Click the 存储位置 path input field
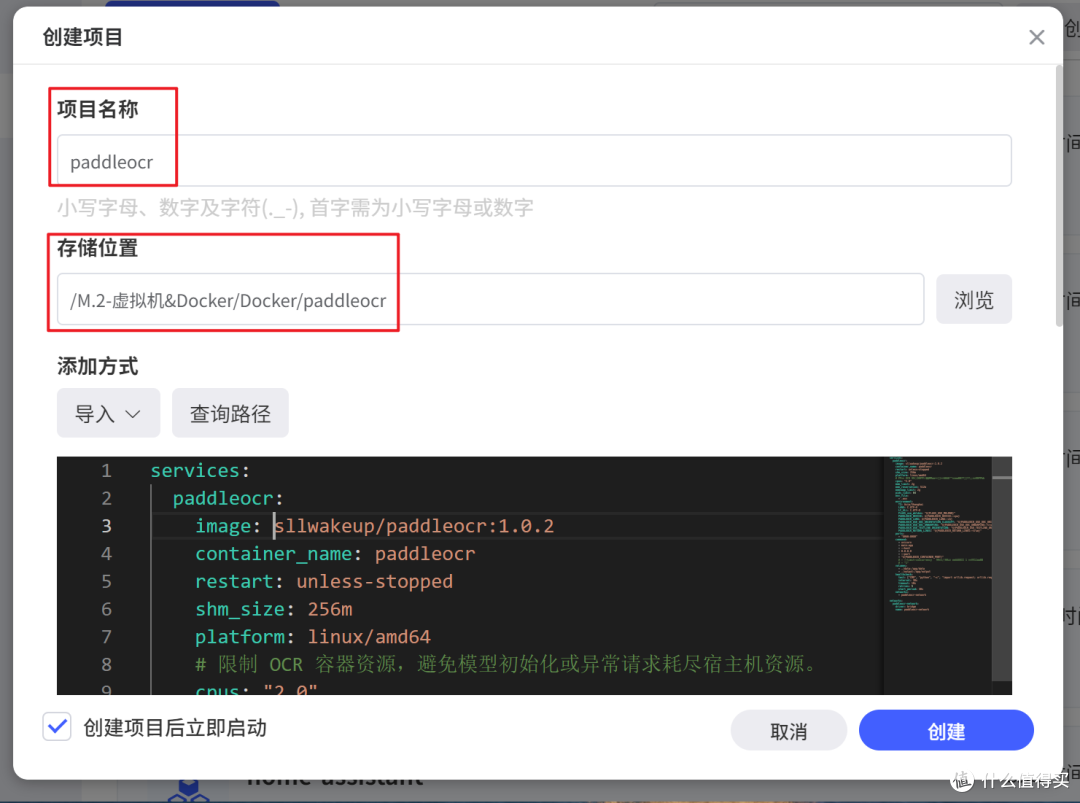 pos(490,300)
